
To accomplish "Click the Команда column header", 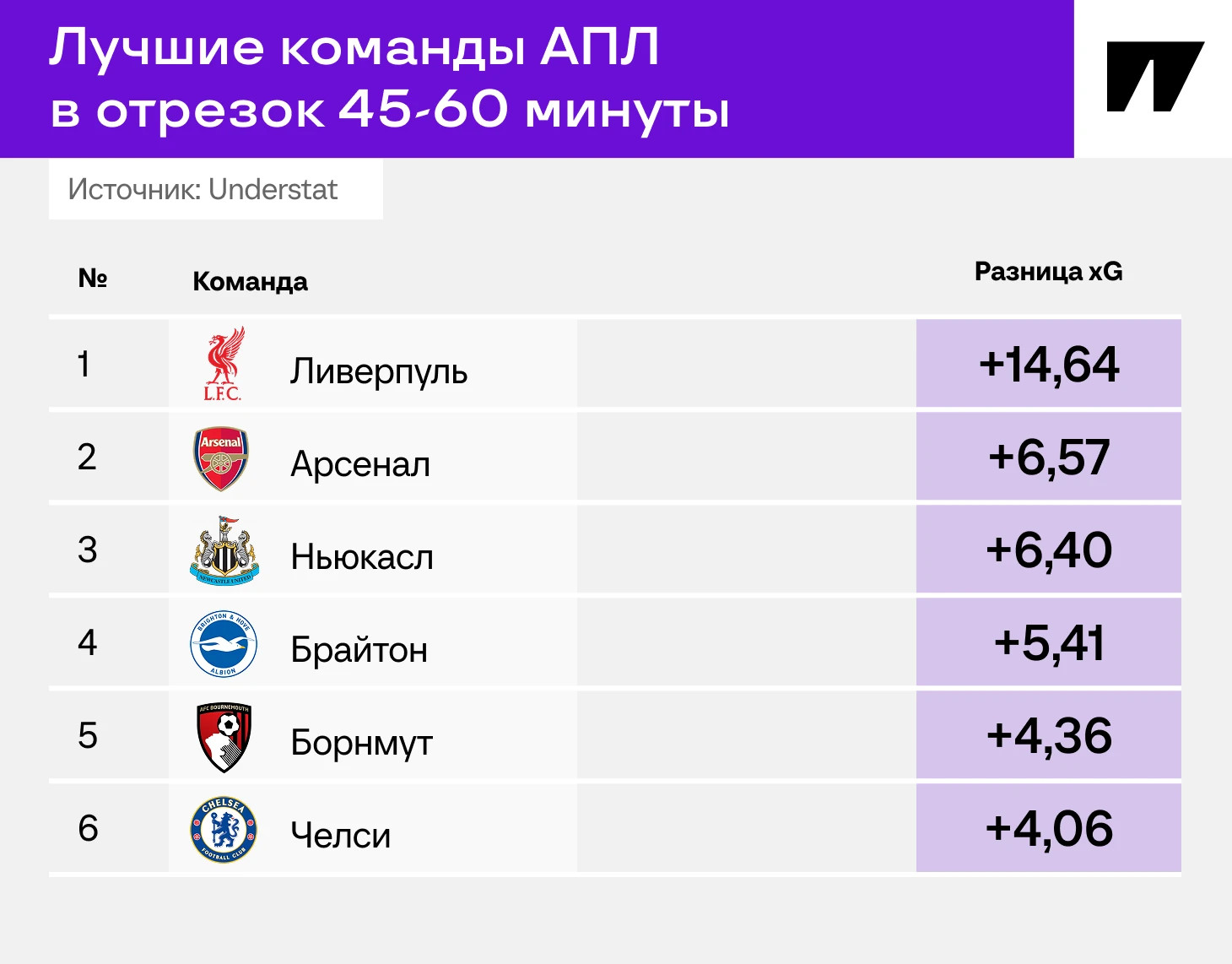I will 250,281.
